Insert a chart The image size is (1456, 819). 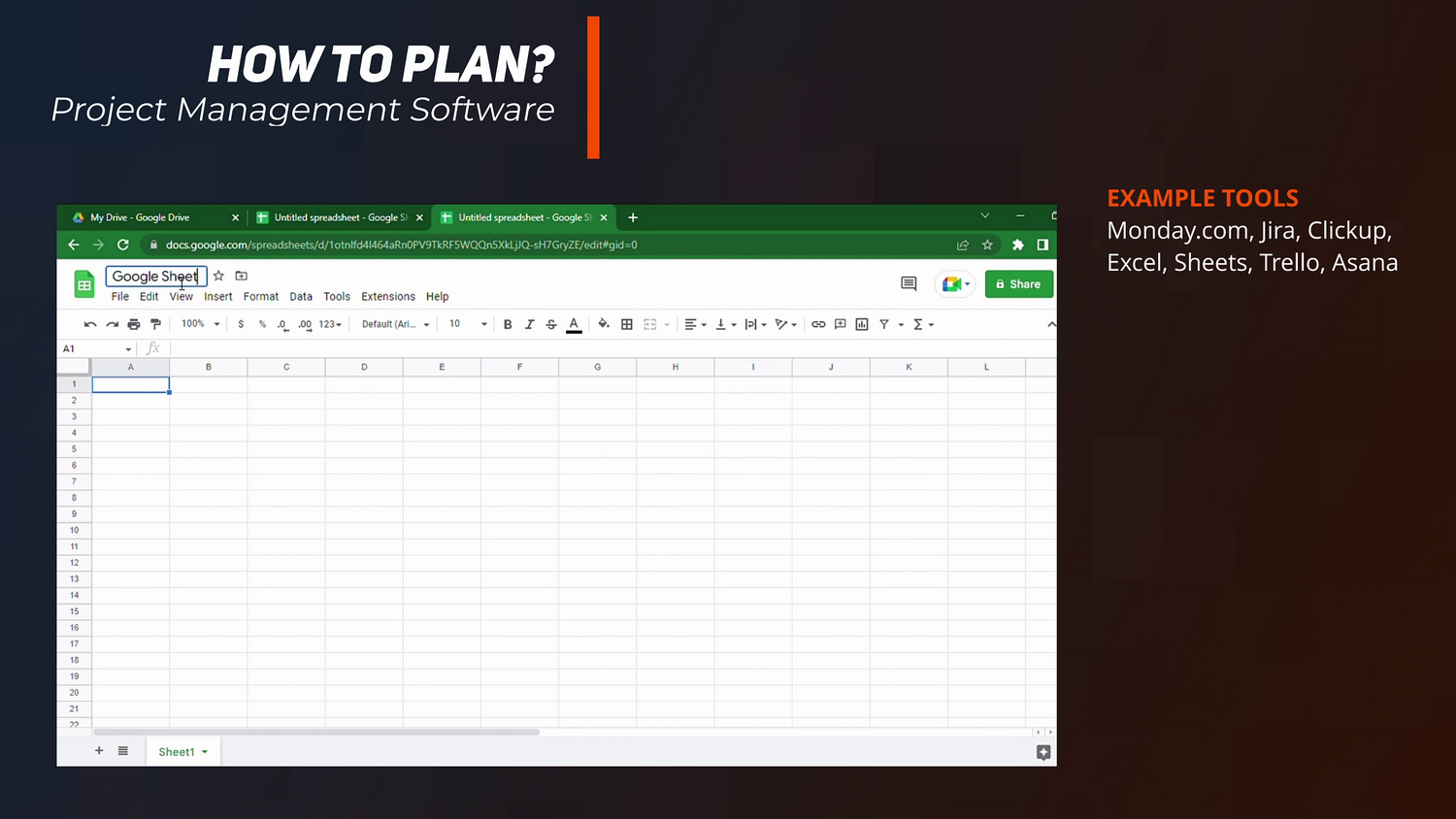tap(862, 324)
